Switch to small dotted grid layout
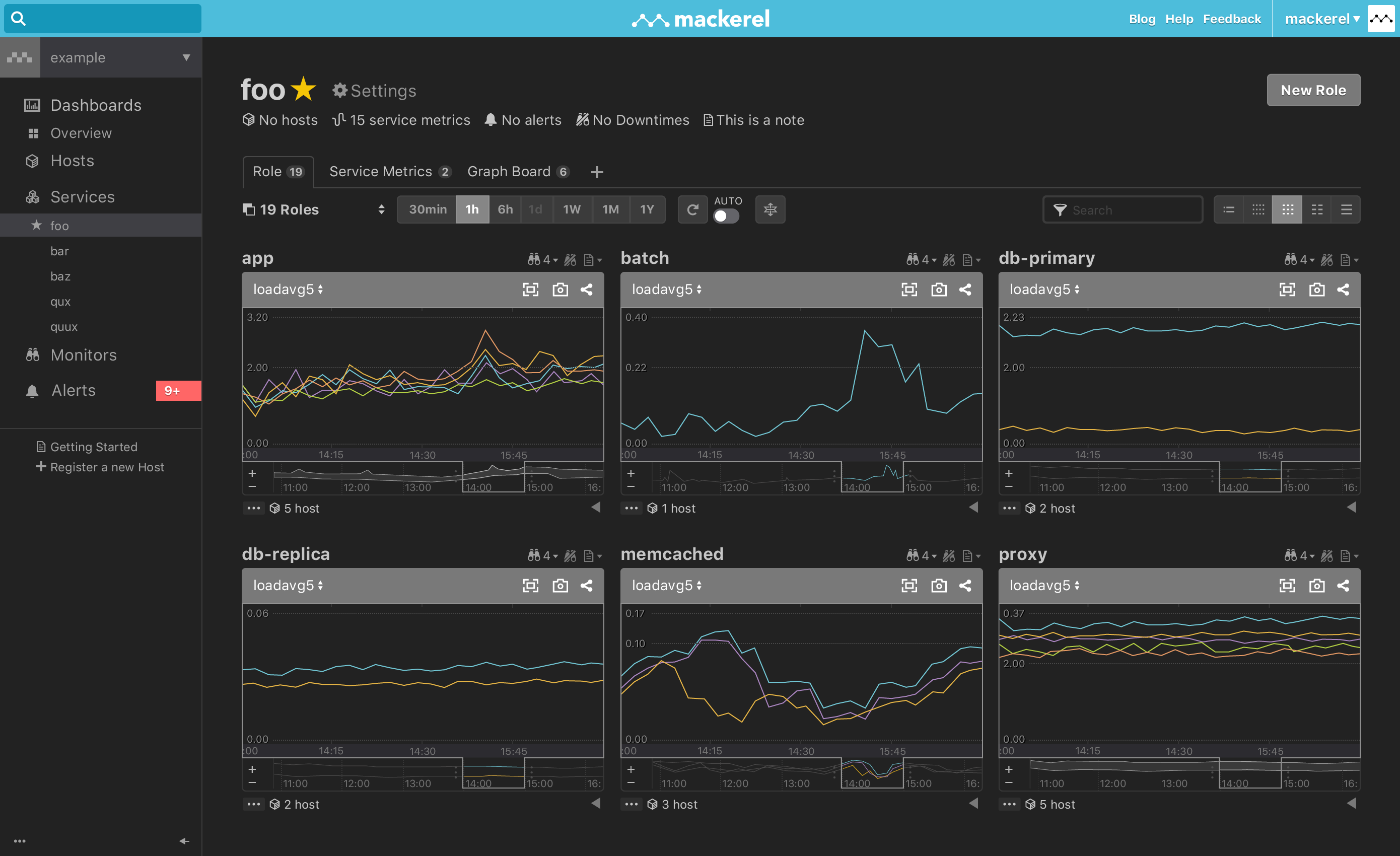This screenshot has height=856, width=1400. (1258, 209)
